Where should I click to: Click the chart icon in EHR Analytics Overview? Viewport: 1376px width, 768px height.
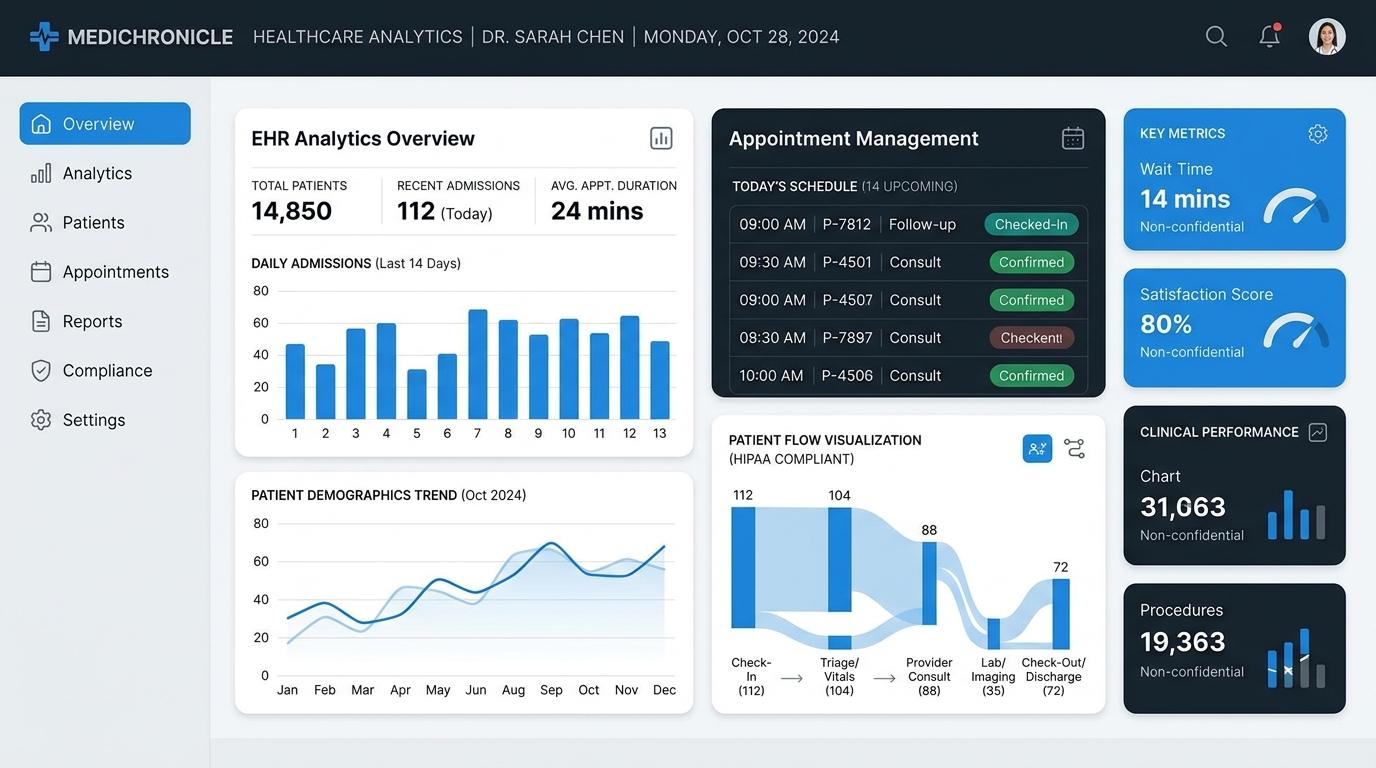tap(661, 138)
